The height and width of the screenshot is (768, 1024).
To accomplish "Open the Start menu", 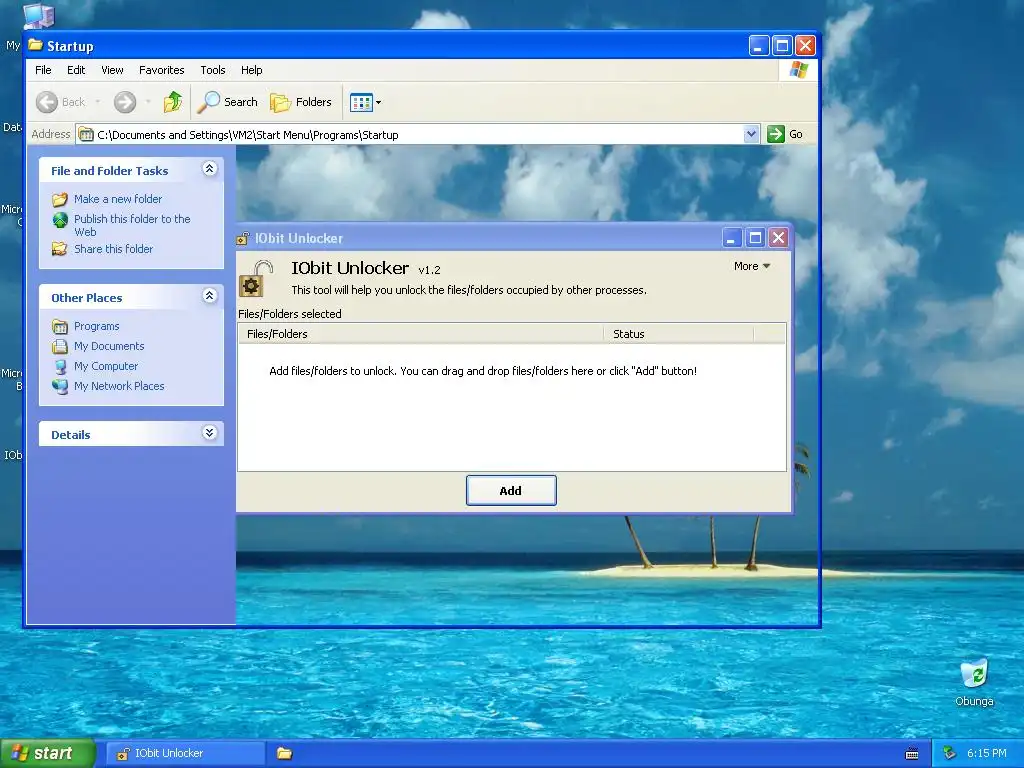I will pos(47,753).
